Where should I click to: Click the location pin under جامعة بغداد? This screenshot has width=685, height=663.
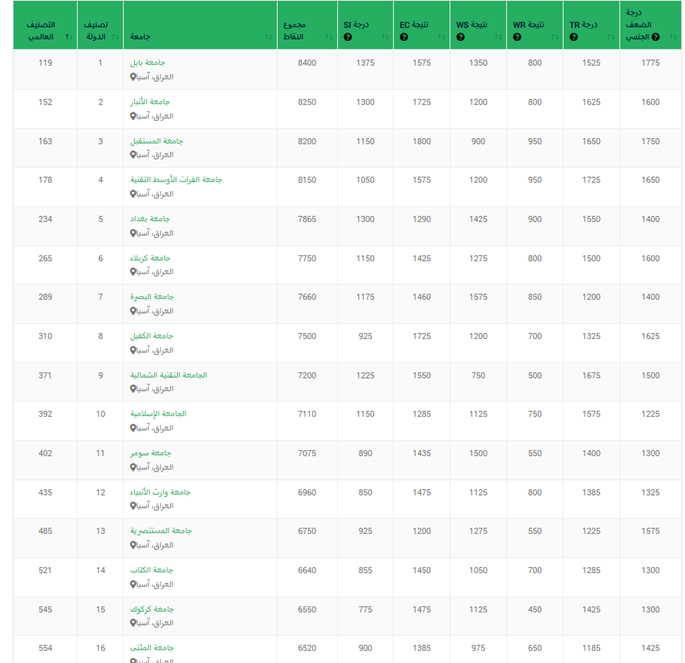click(133, 233)
